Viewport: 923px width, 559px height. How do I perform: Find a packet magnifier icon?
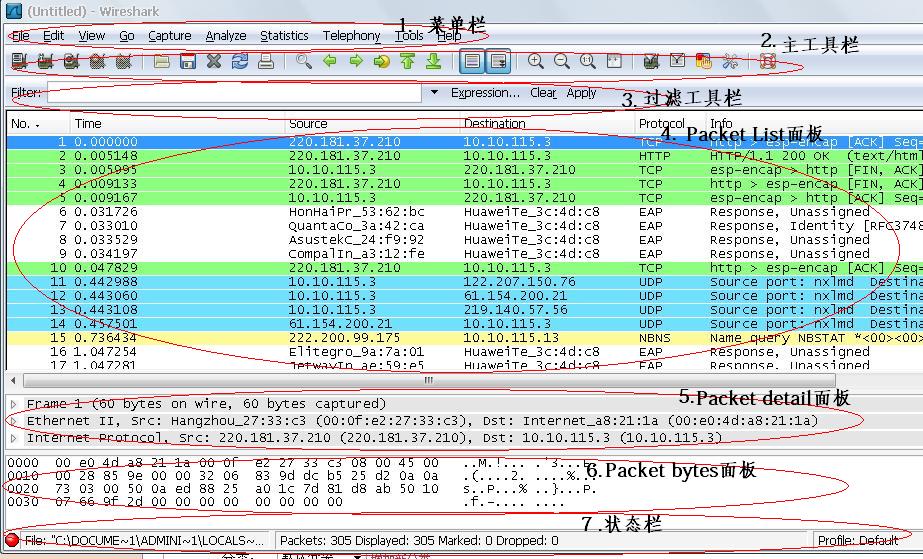304,61
